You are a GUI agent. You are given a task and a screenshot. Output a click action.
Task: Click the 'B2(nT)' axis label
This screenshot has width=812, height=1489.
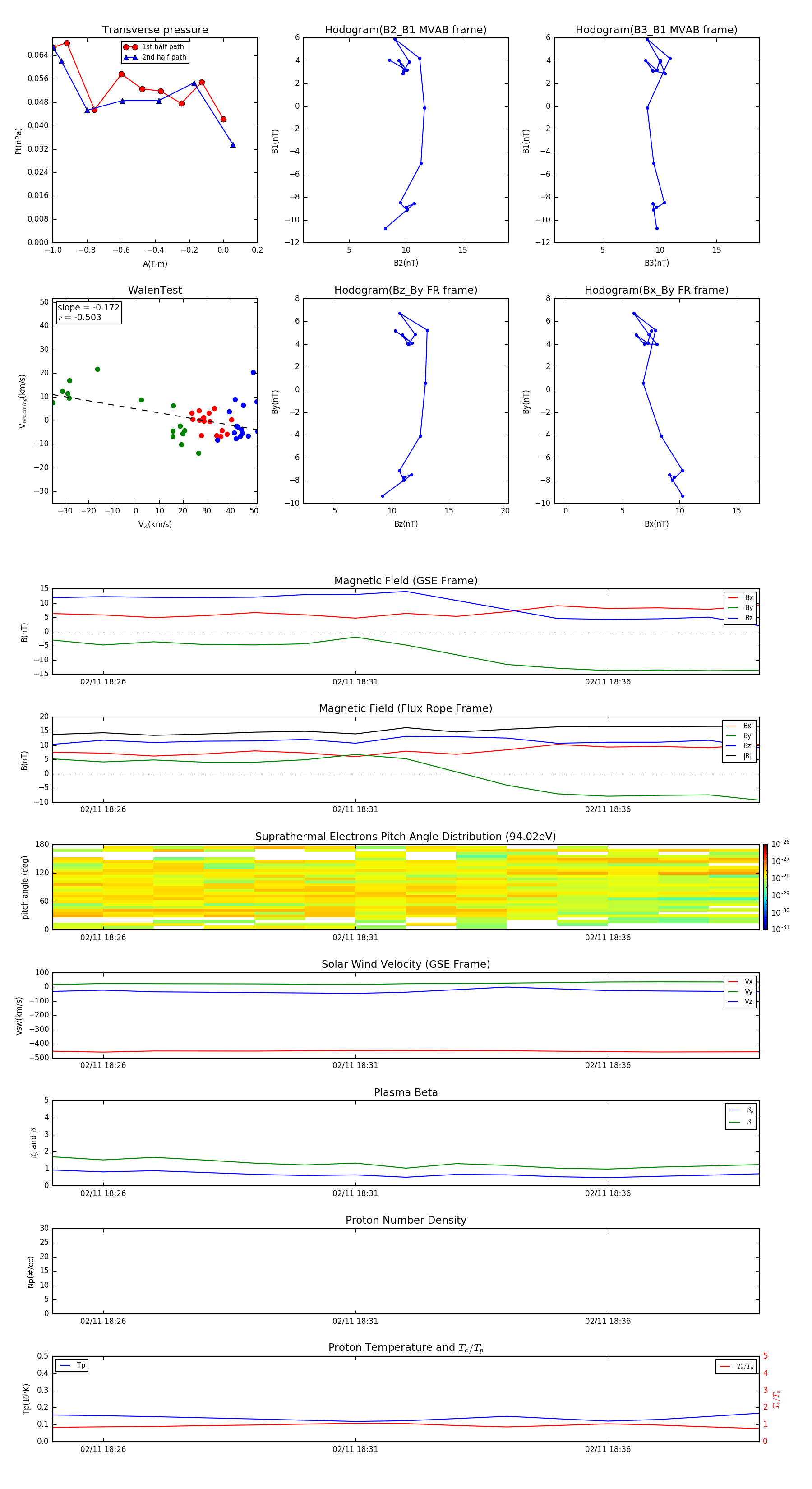click(x=406, y=263)
